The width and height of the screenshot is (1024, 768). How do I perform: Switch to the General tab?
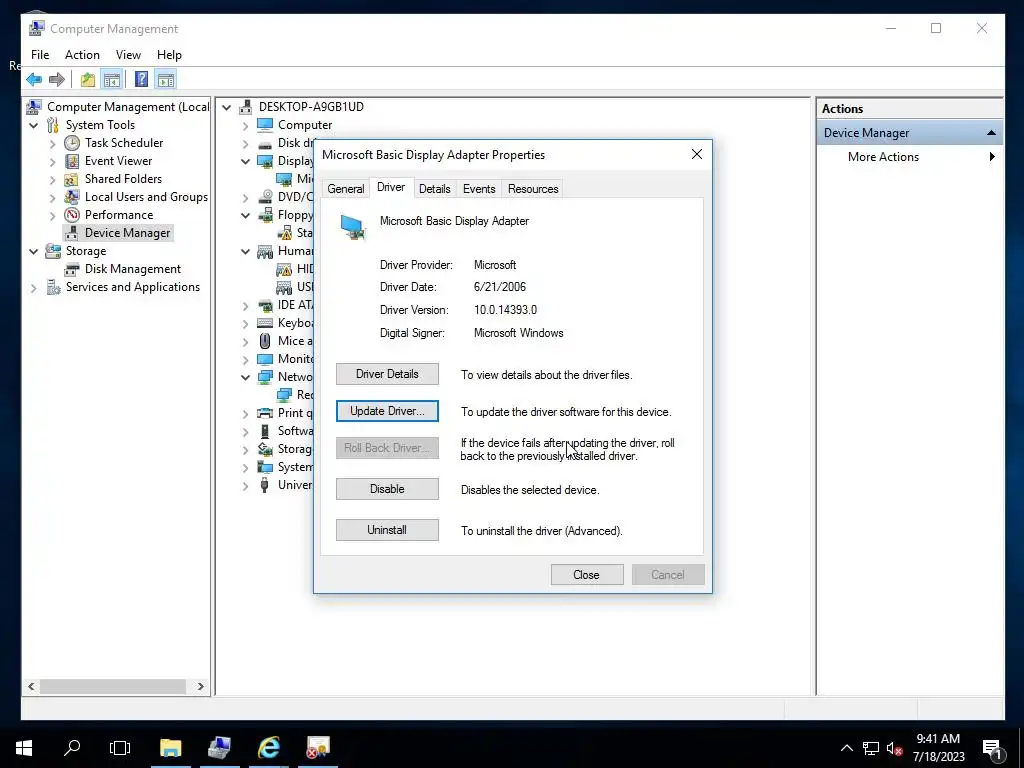[x=345, y=189]
